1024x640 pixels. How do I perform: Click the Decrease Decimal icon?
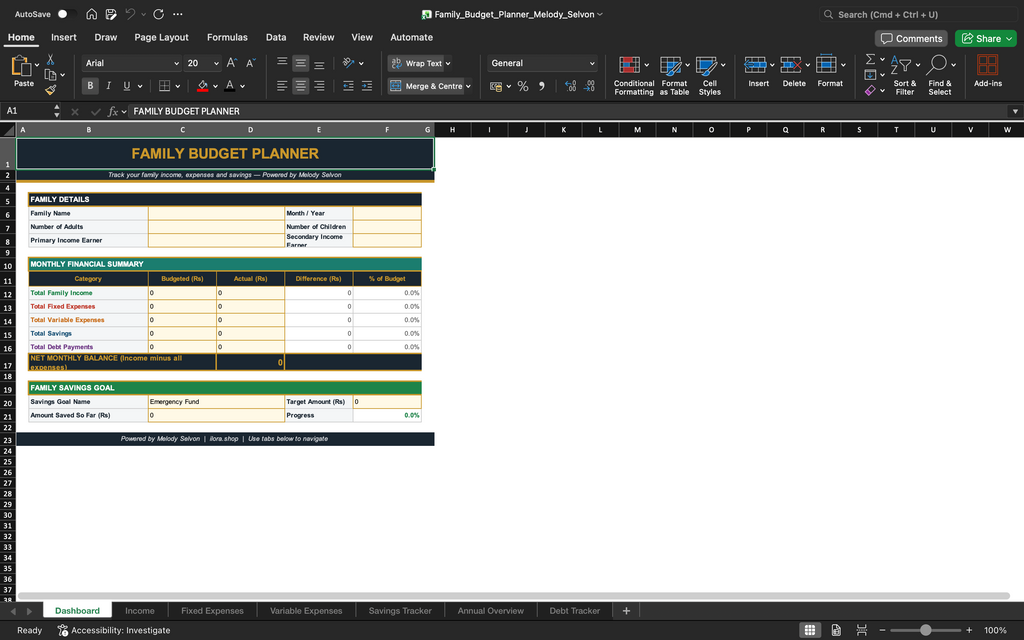pyautogui.click(x=589, y=86)
